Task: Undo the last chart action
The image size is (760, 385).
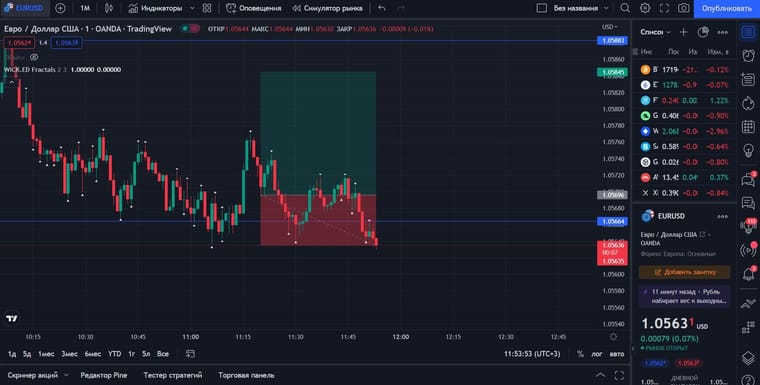Action: (x=382, y=8)
